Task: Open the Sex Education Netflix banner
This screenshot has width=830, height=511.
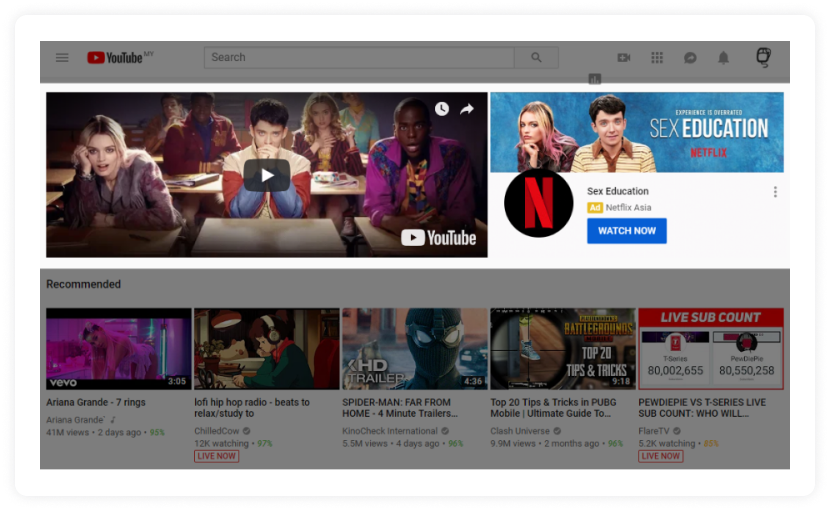Action: click(637, 132)
